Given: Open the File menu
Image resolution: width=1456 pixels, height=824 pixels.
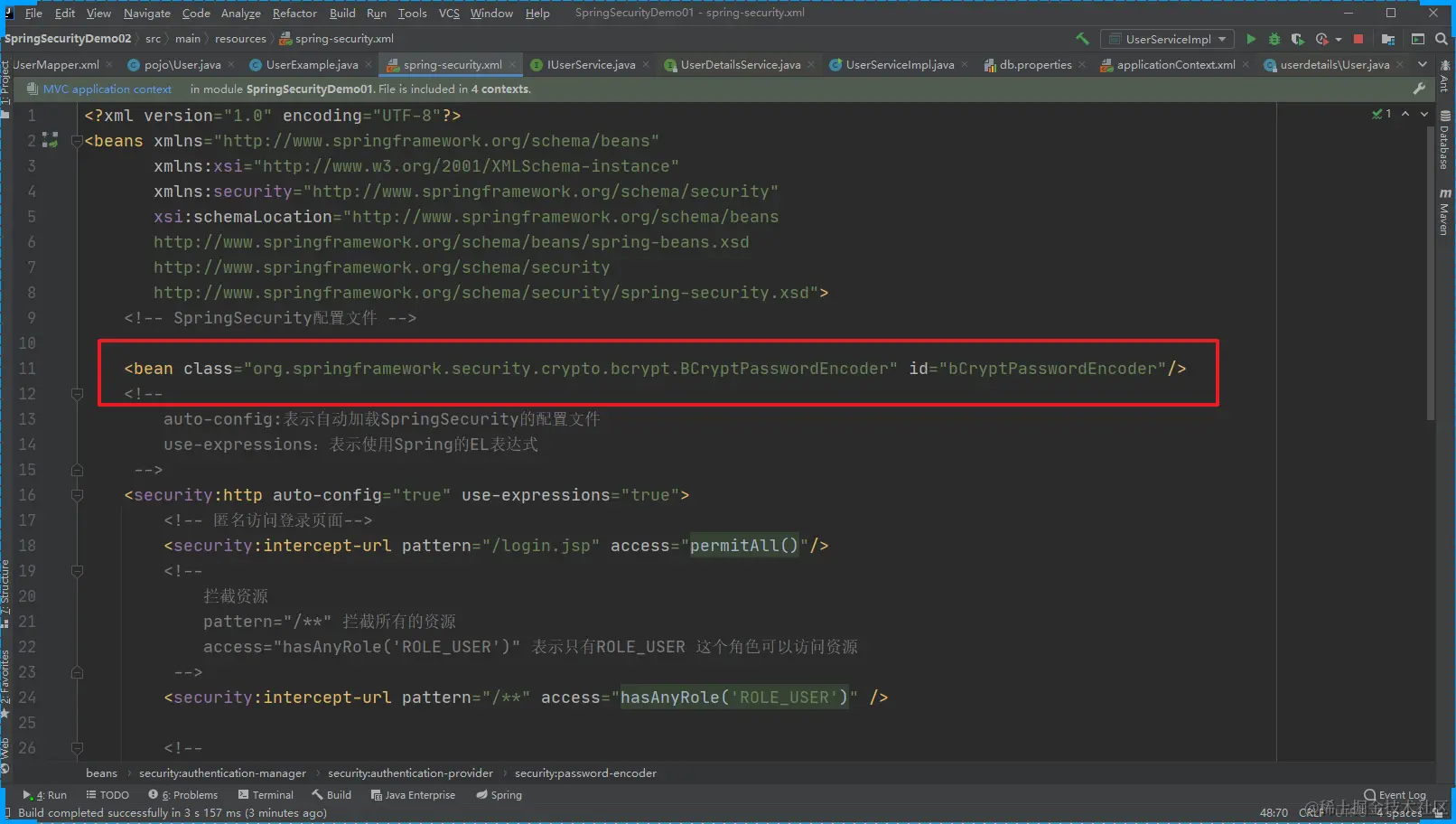Looking at the screenshot, I should pyautogui.click(x=33, y=13).
